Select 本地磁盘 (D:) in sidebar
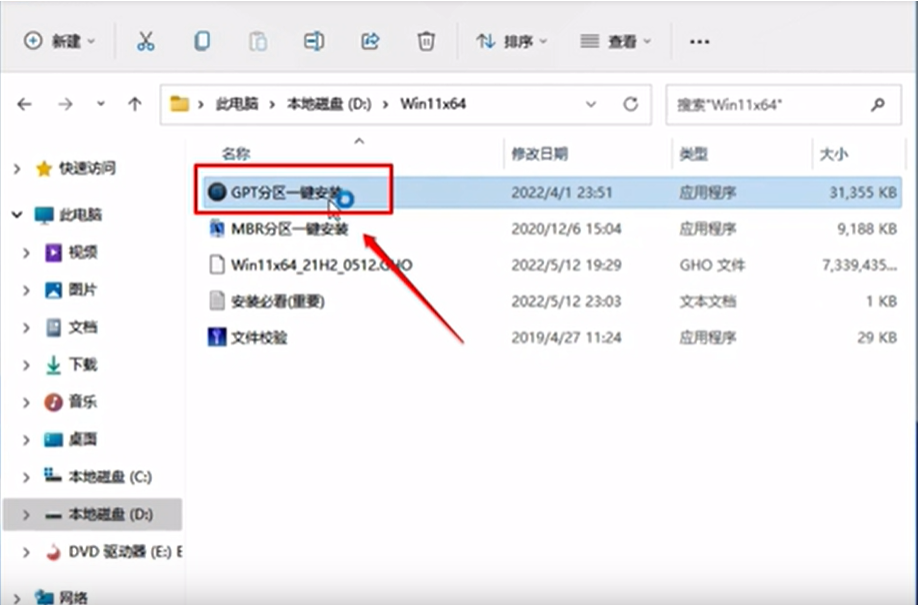 [x=92, y=514]
